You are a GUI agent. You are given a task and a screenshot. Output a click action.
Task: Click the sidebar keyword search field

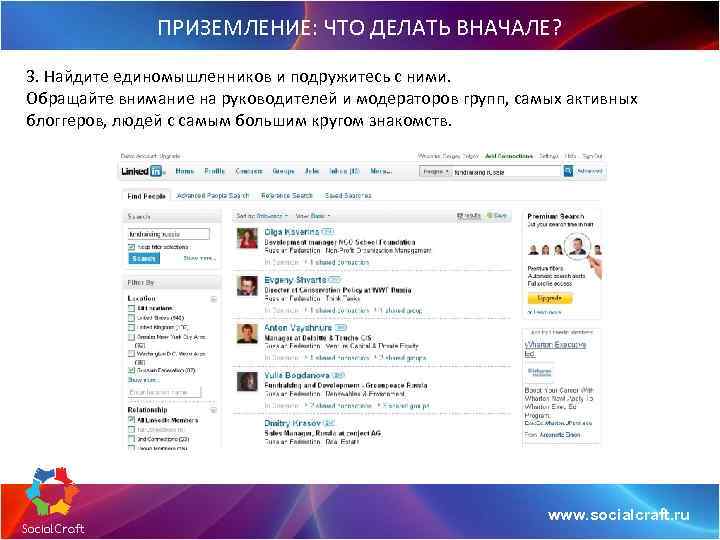pos(169,234)
